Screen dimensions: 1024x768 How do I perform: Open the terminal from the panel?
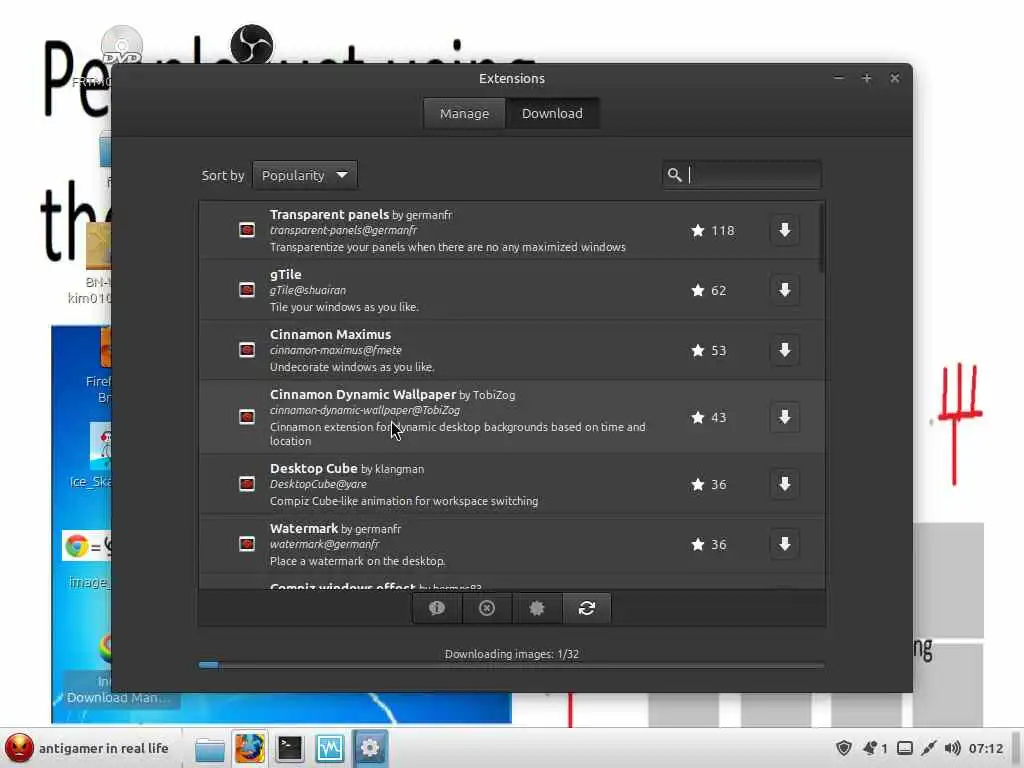click(289, 748)
